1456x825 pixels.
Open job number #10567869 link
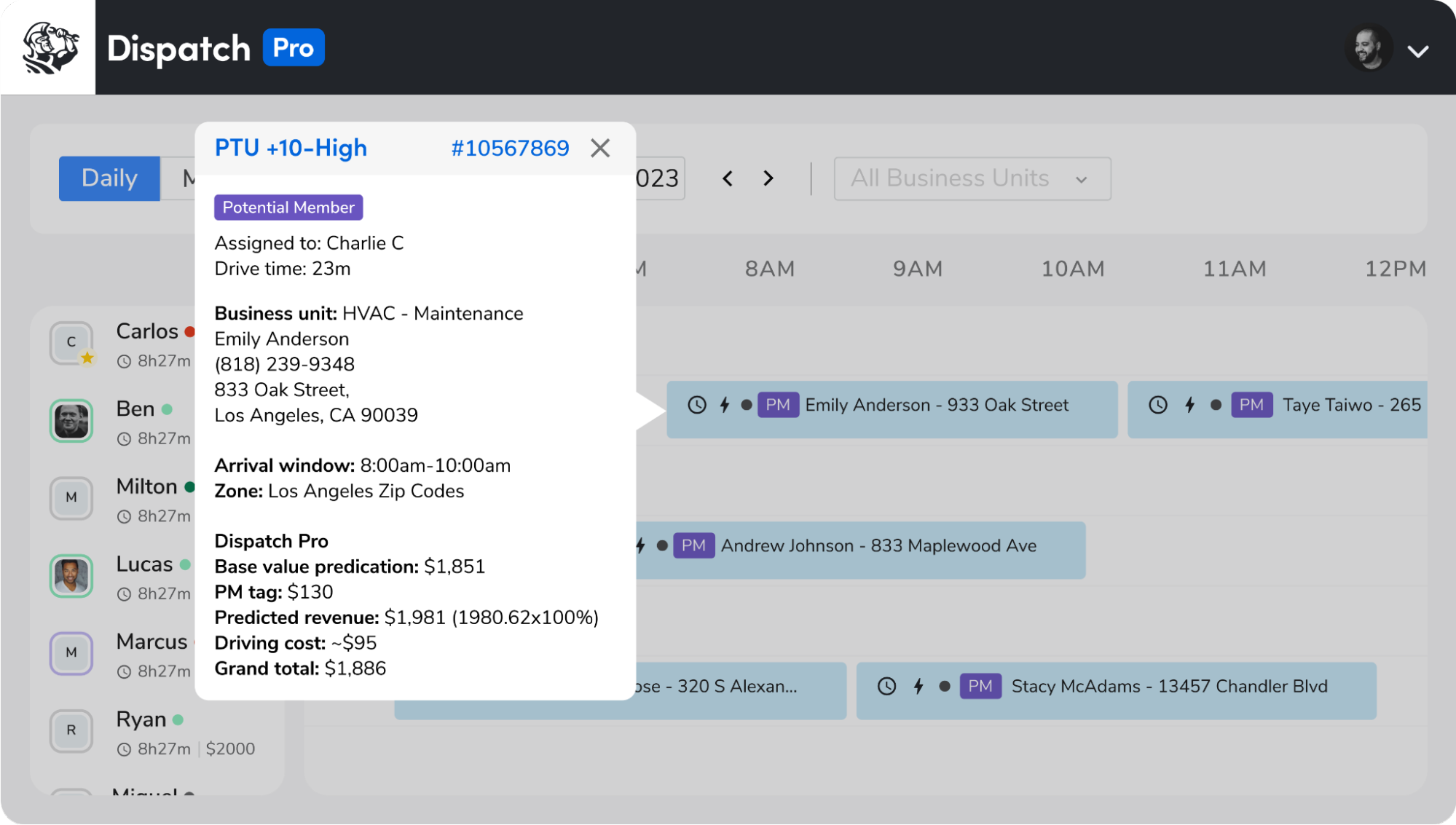pyautogui.click(x=510, y=148)
